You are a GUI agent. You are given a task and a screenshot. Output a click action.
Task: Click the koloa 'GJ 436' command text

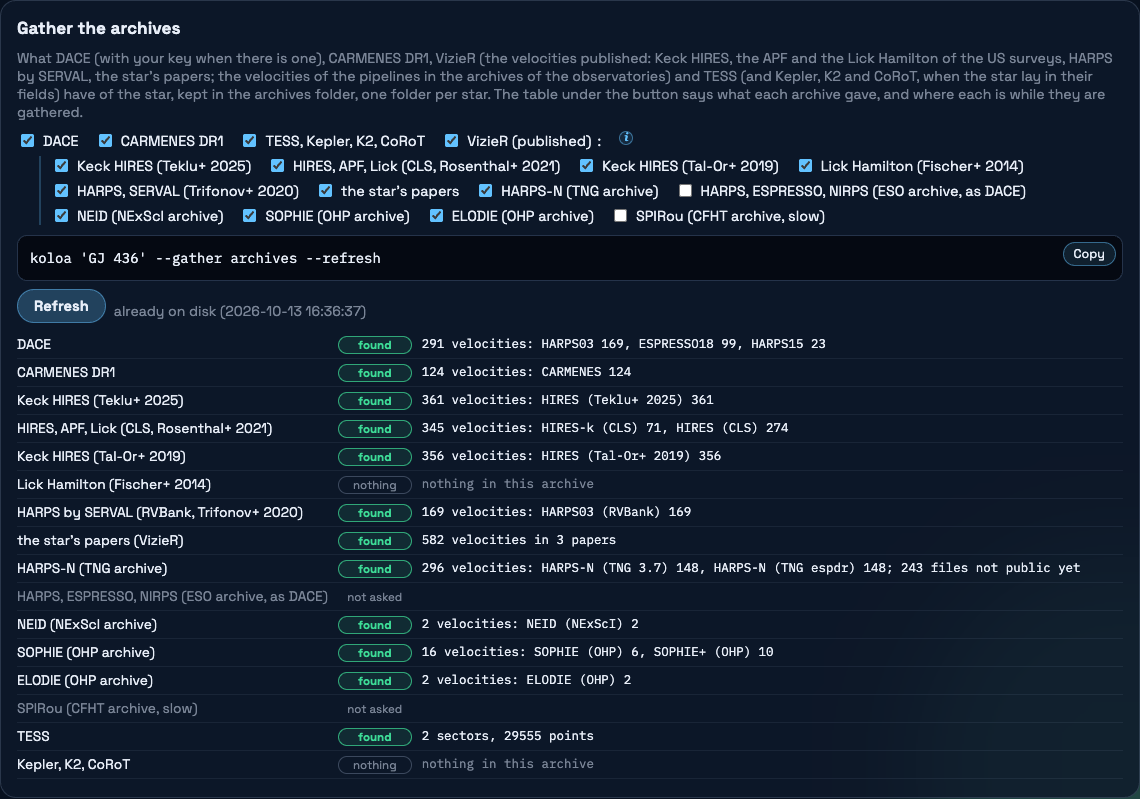(205, 258)
